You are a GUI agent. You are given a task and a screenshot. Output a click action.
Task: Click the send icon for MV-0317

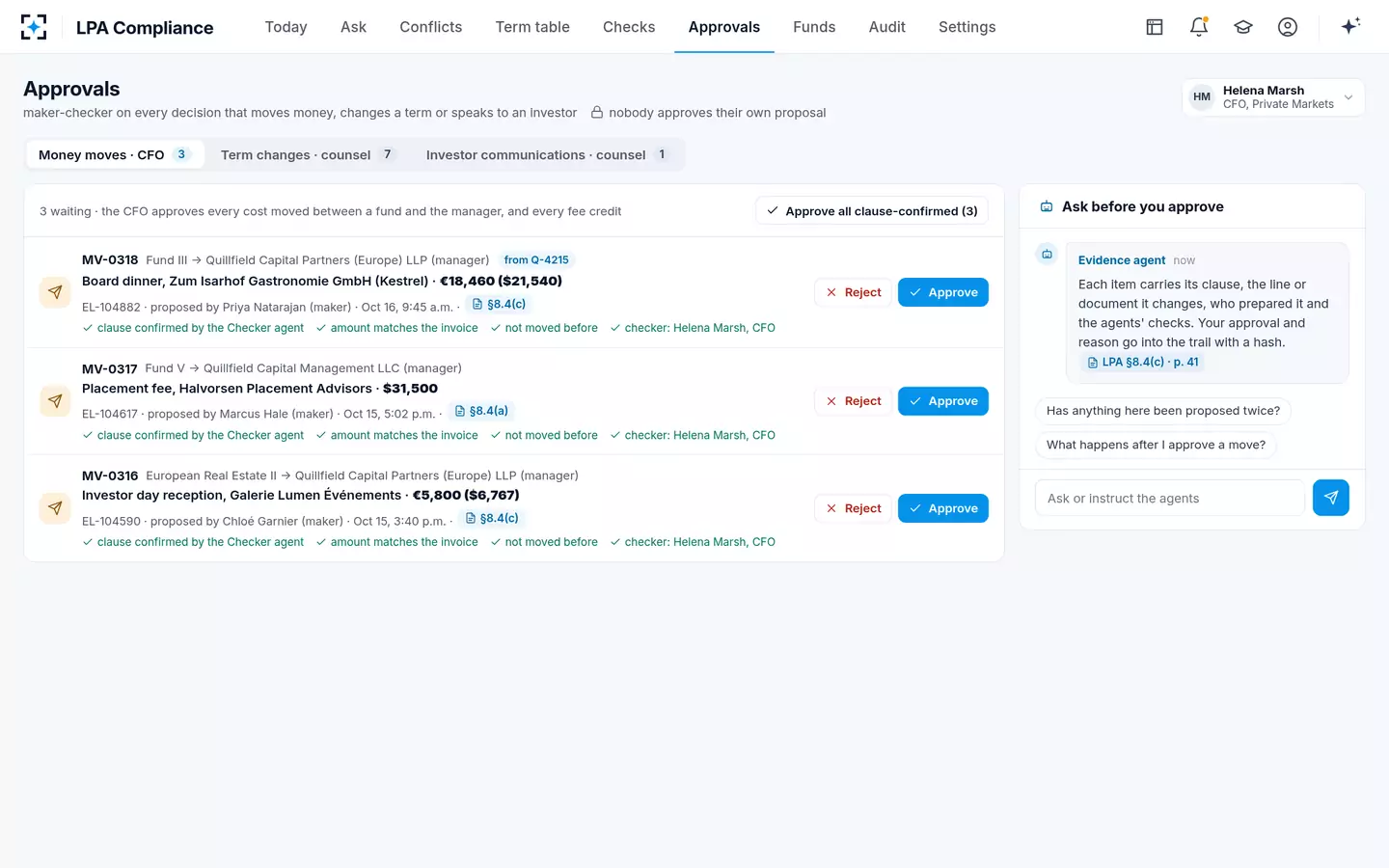(x=55, y=401)
